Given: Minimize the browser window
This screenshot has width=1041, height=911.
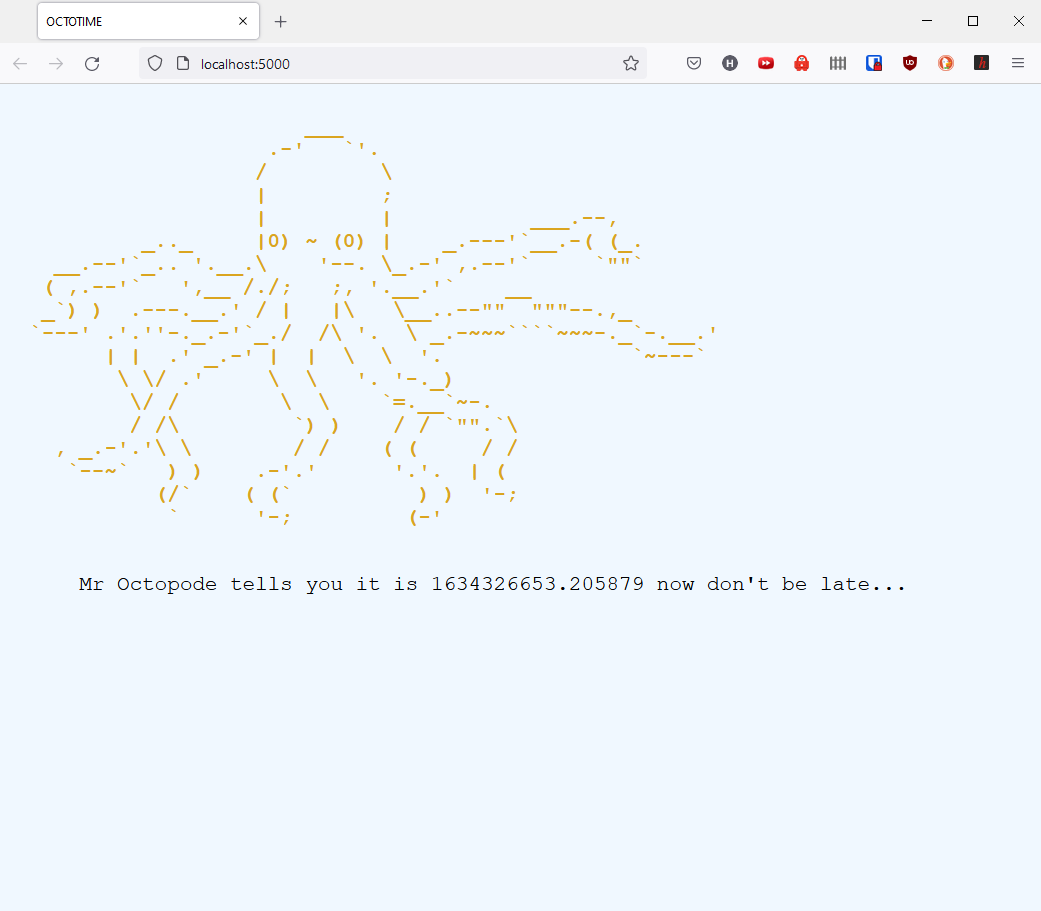Looking at the screenshot, I should 927,21.
